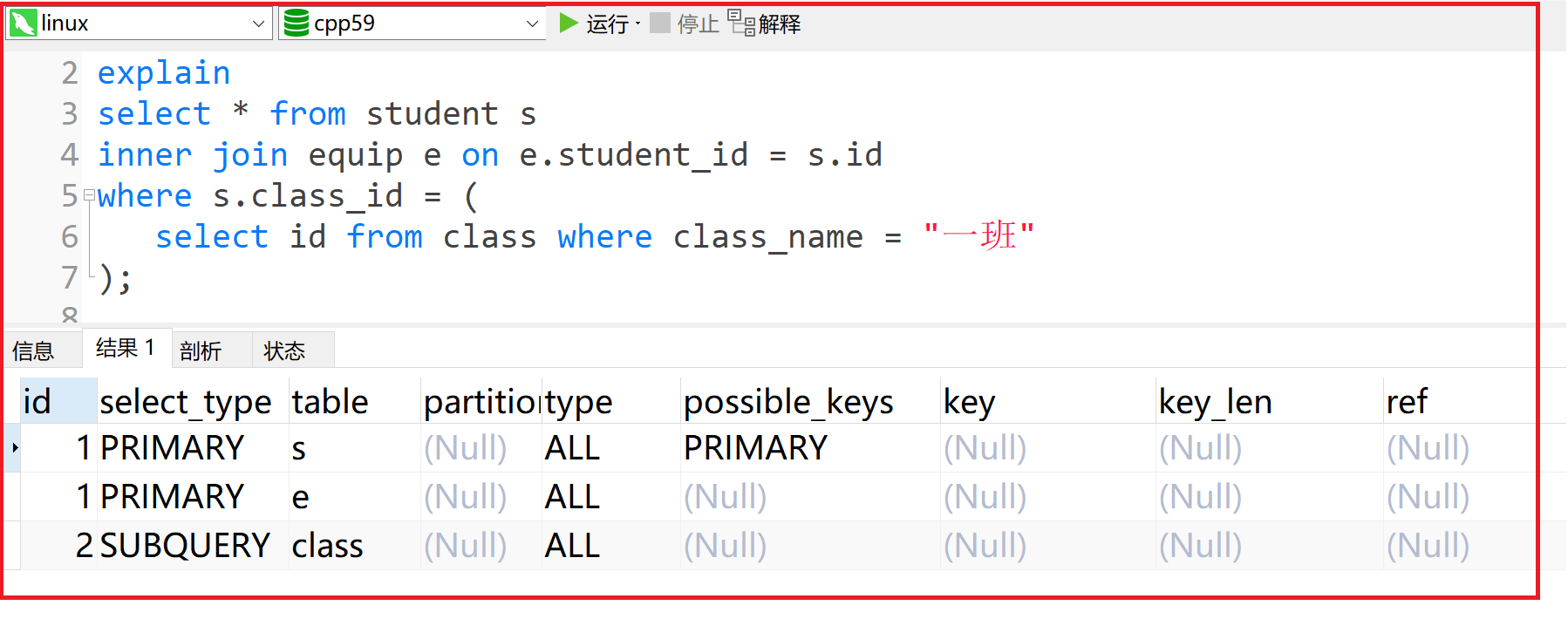Click the select_type column header
The height and width of the screenshot is (619, 1568).
185,401
